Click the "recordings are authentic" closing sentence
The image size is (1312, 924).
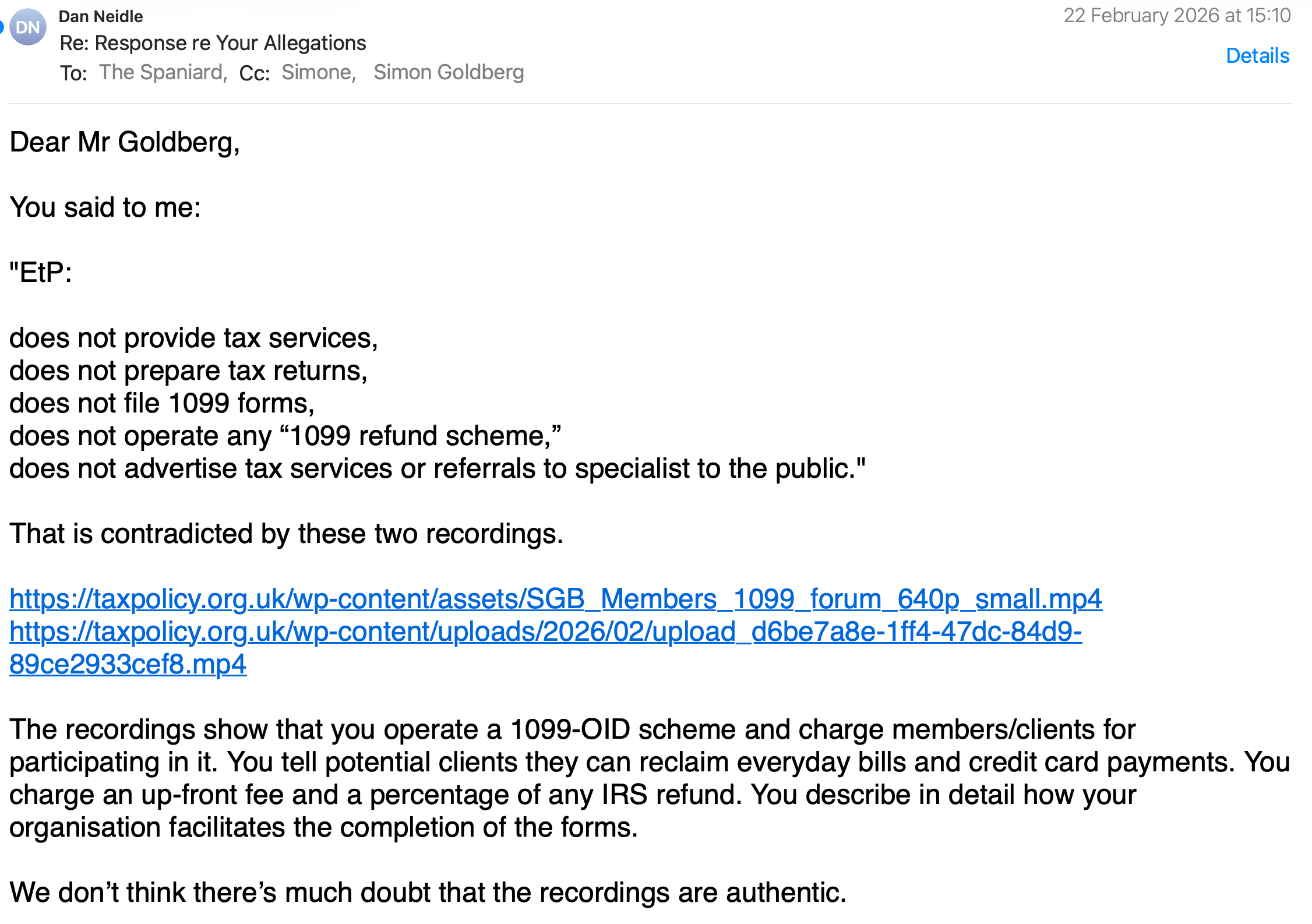(428, 893)
